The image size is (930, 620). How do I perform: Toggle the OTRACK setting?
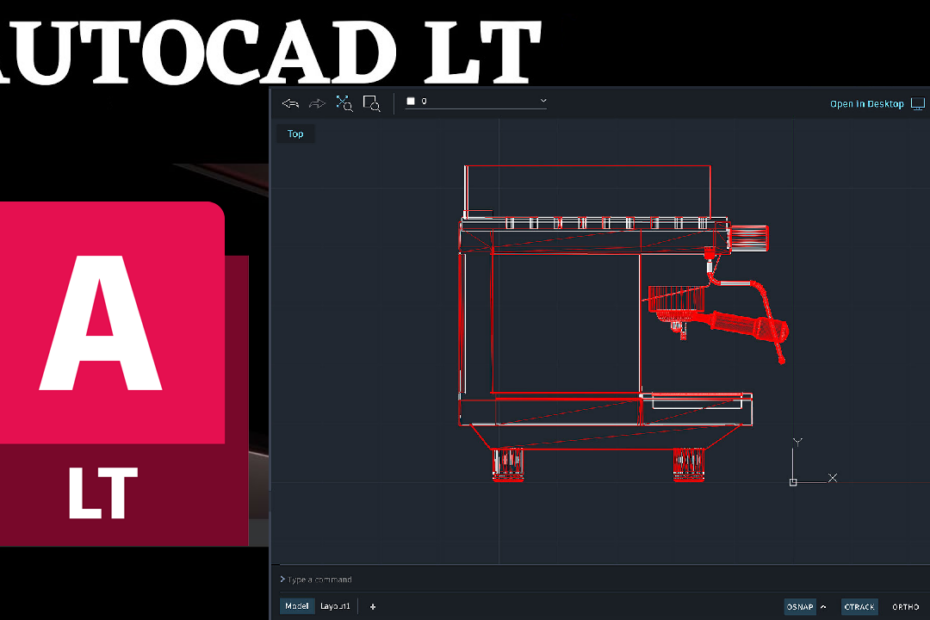(859, 607)
